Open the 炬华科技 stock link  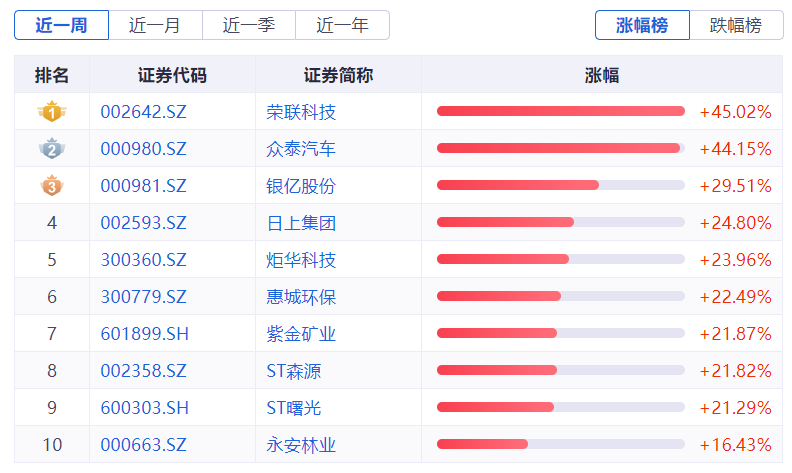click(x=301, y=260)
